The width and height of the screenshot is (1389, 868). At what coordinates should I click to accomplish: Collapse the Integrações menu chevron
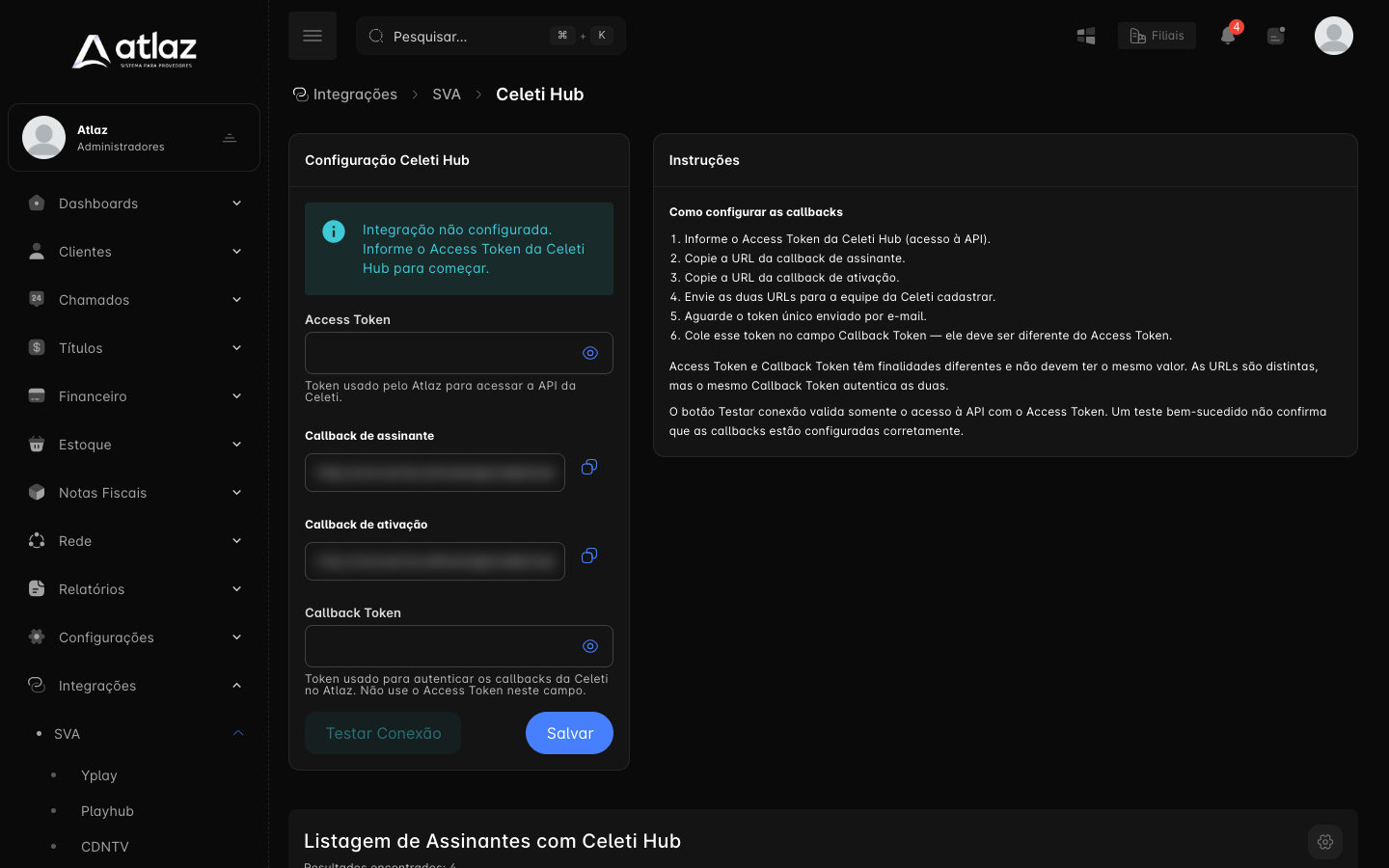pyautogui.click(x=236, y=685)
